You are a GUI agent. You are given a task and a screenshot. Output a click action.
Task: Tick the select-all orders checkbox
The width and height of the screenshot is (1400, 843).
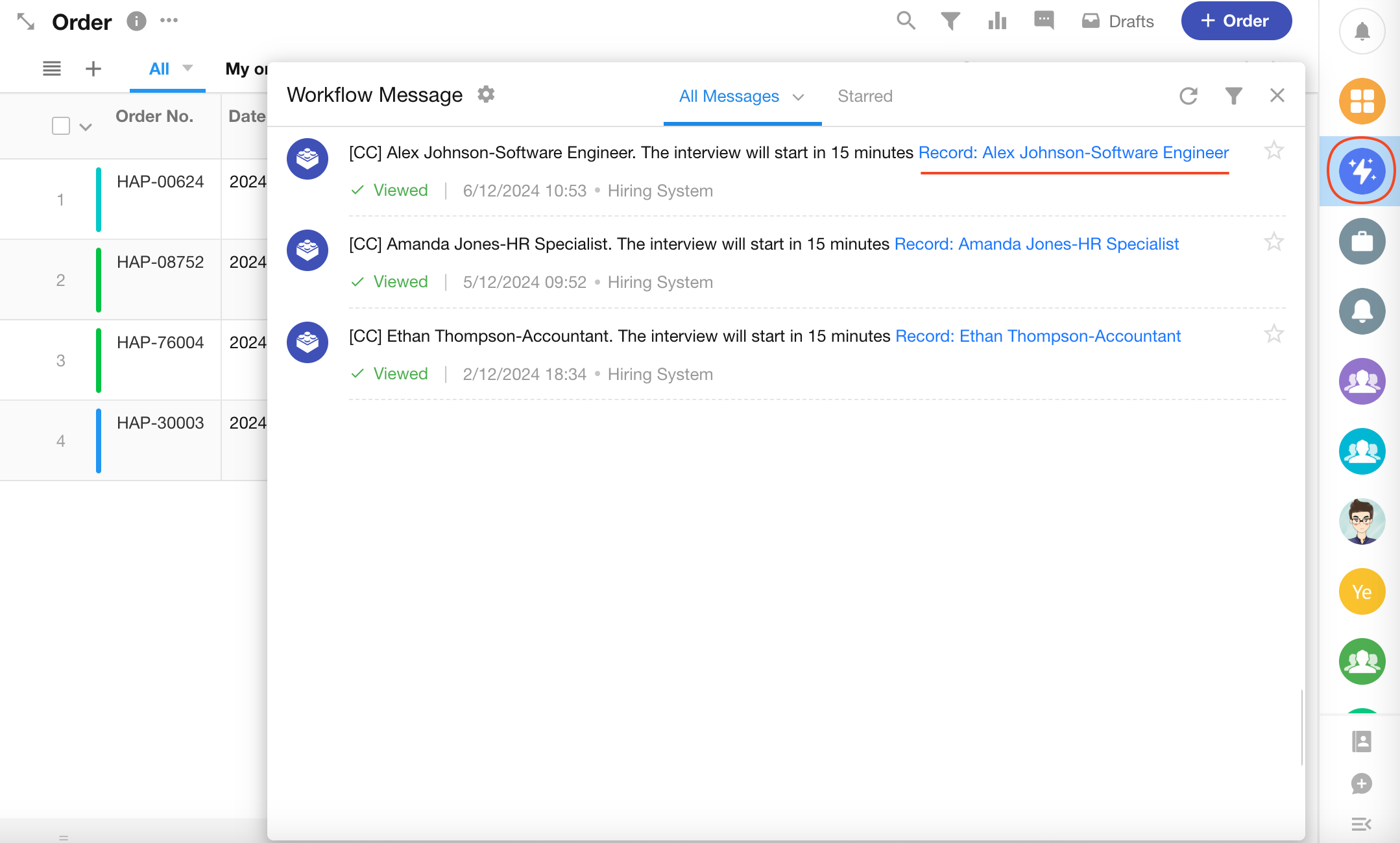(x=61, y=126)
